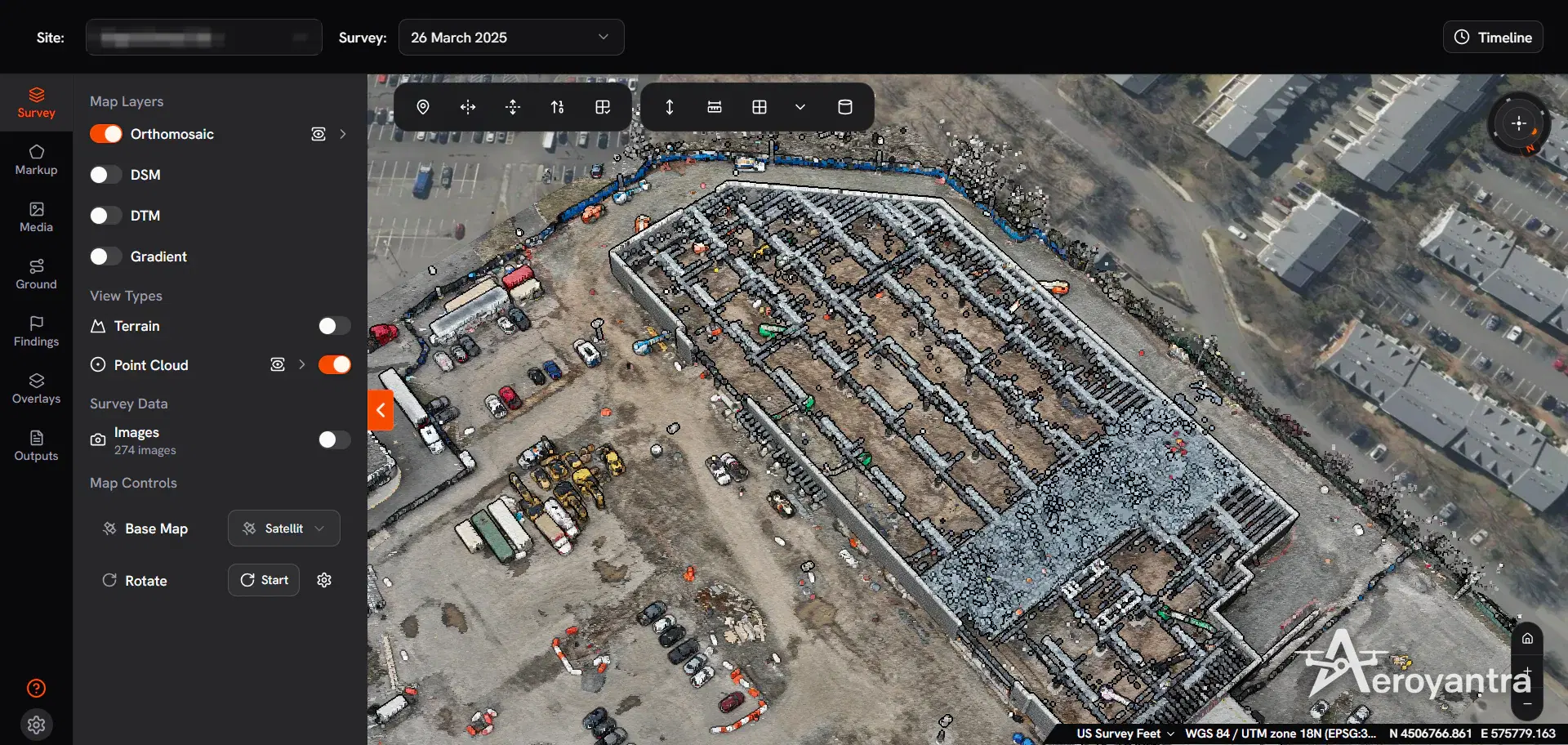Turn off the Orthomosaic layer toggle

click(106, 134)
